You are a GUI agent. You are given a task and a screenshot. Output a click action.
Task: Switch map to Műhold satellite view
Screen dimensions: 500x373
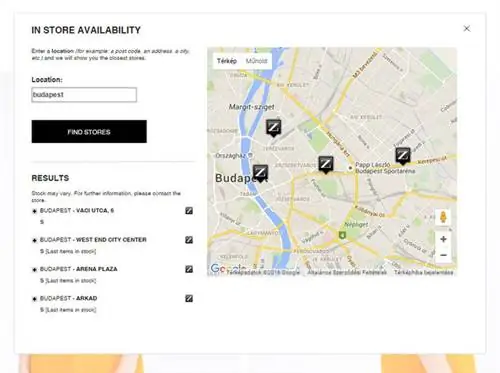click(x=256, y=61)
